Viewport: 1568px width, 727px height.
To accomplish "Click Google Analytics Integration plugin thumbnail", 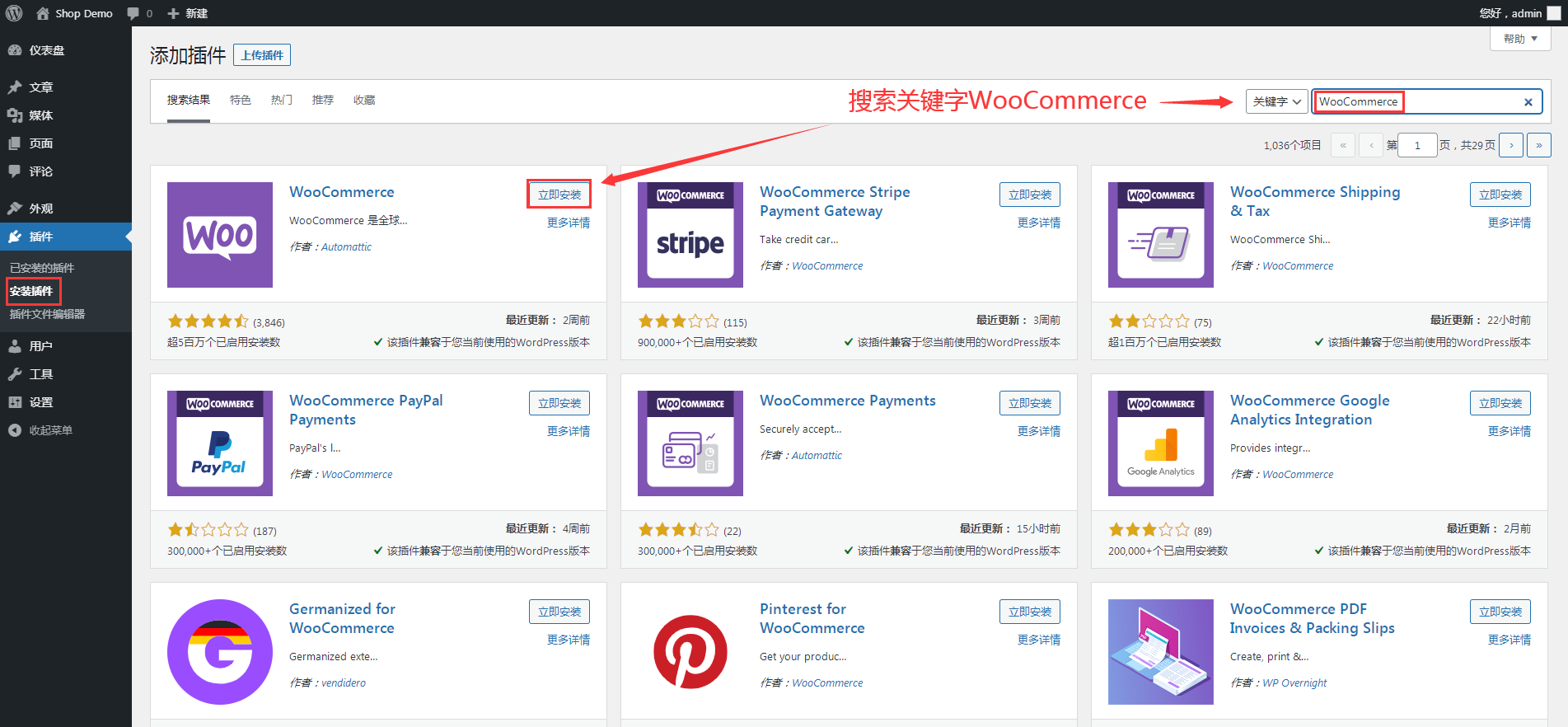I will pos(1161,443).
